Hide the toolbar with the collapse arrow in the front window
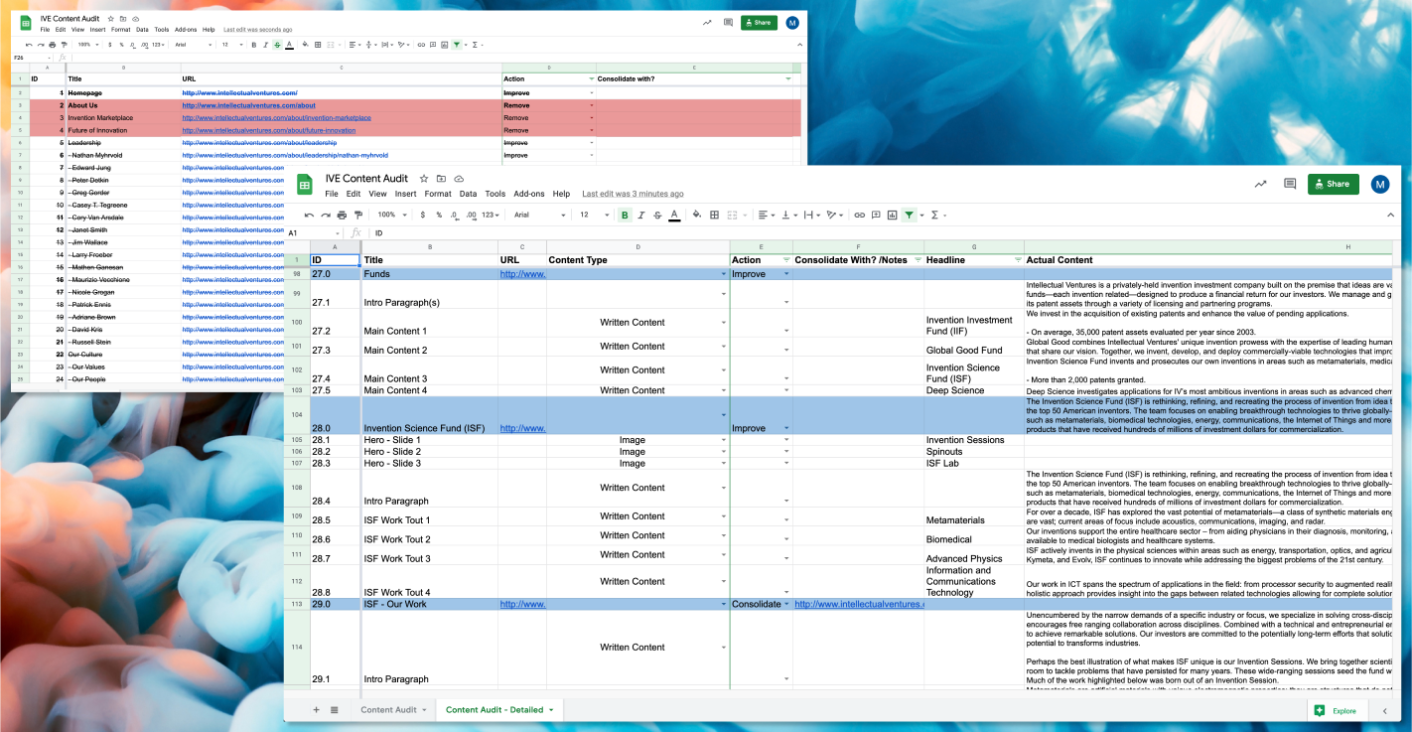 click(x=1389, y=215)
